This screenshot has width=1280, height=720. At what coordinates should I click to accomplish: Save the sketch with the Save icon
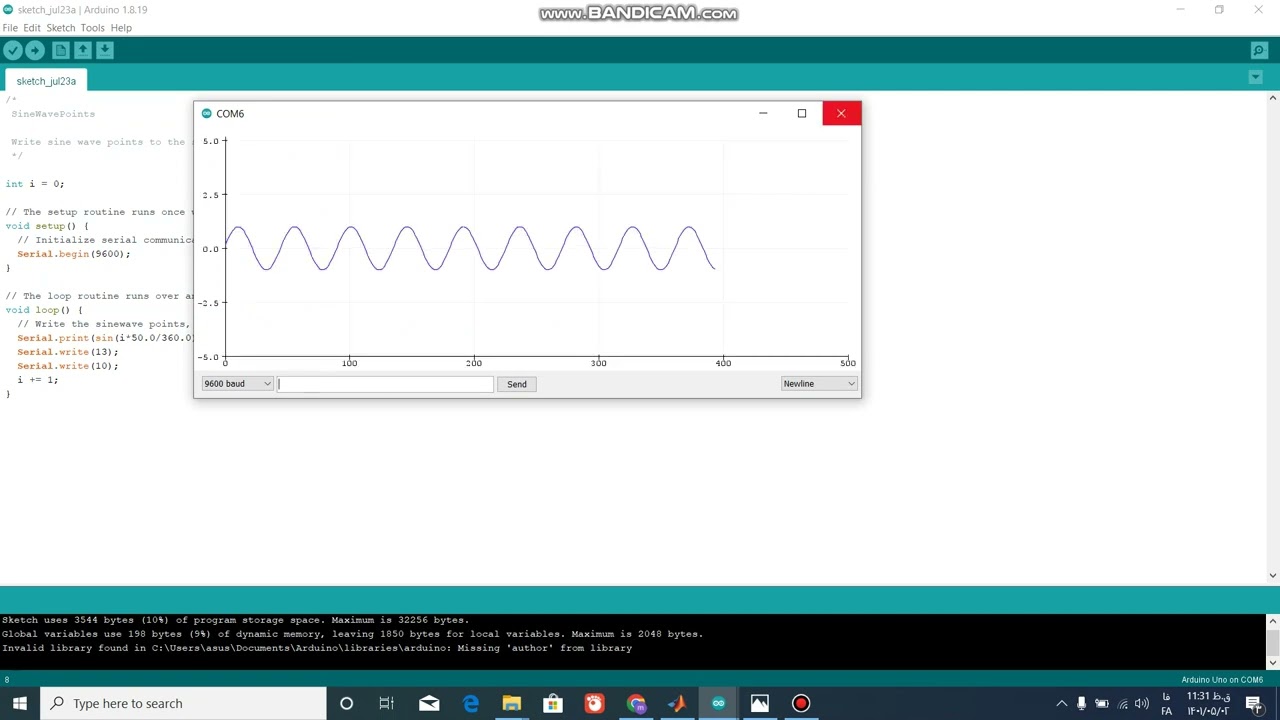[105, 50]
